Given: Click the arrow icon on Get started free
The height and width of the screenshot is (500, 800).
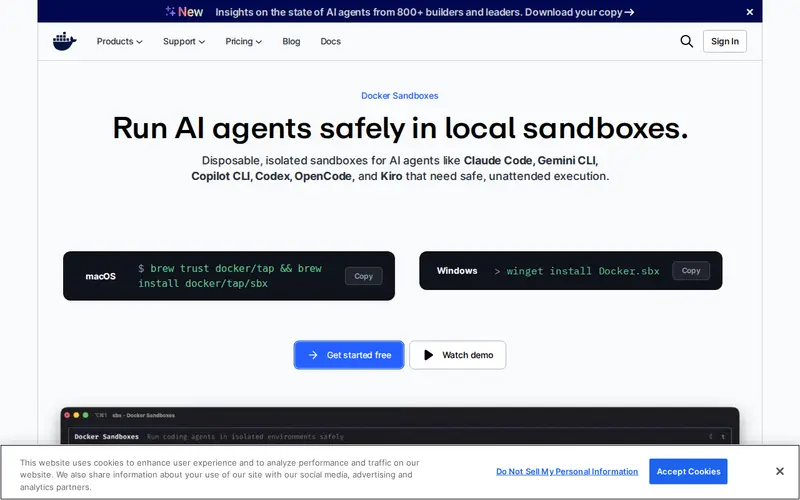Looking at the screenshot, I should point(313,355).
